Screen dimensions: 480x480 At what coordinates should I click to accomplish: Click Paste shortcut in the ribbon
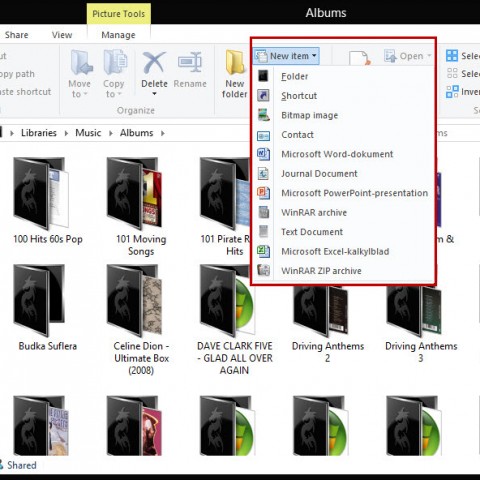[x=25, y=92]
